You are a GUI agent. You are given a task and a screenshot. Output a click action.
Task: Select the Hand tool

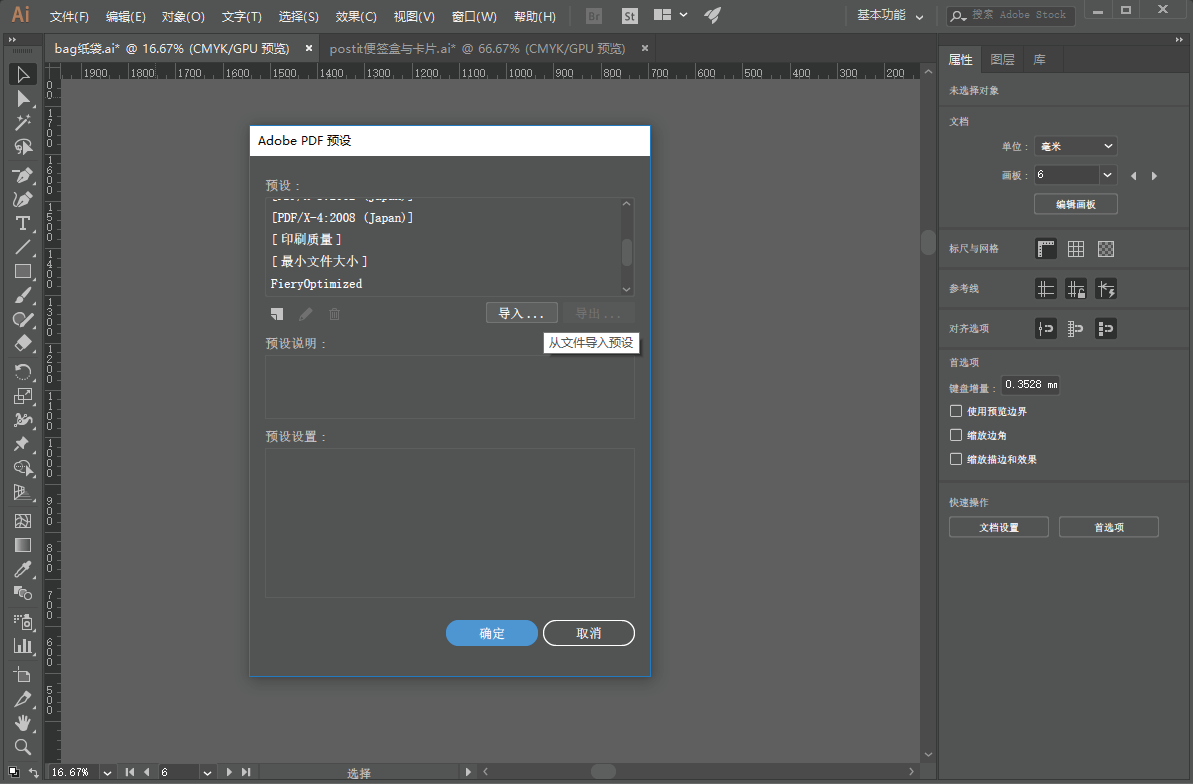[x=23, y=722]
